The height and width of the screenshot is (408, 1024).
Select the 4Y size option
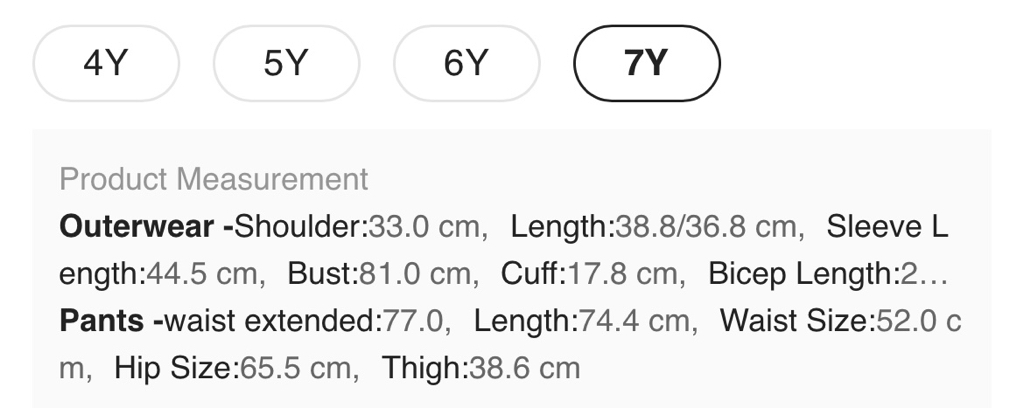point(106,64)
